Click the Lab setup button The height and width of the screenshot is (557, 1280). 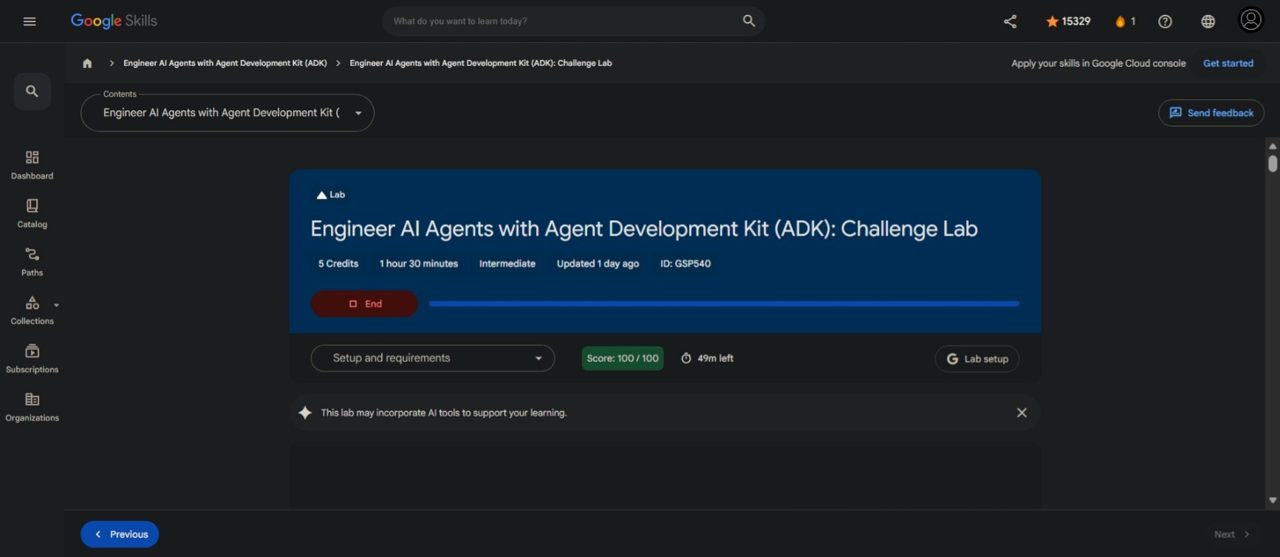[977, 359]
